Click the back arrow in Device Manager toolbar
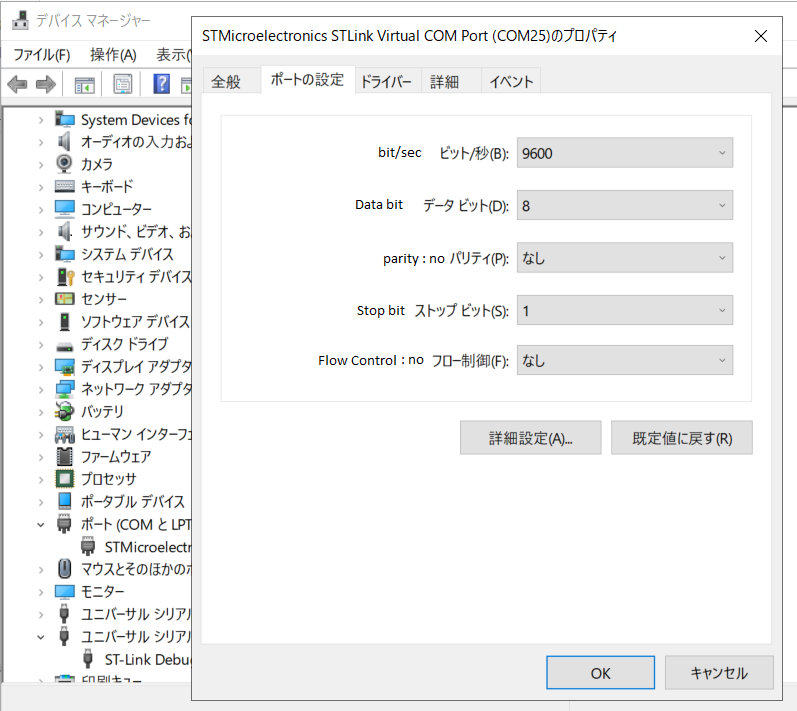This screenshot has height=711, width=797. coord(18,84)
